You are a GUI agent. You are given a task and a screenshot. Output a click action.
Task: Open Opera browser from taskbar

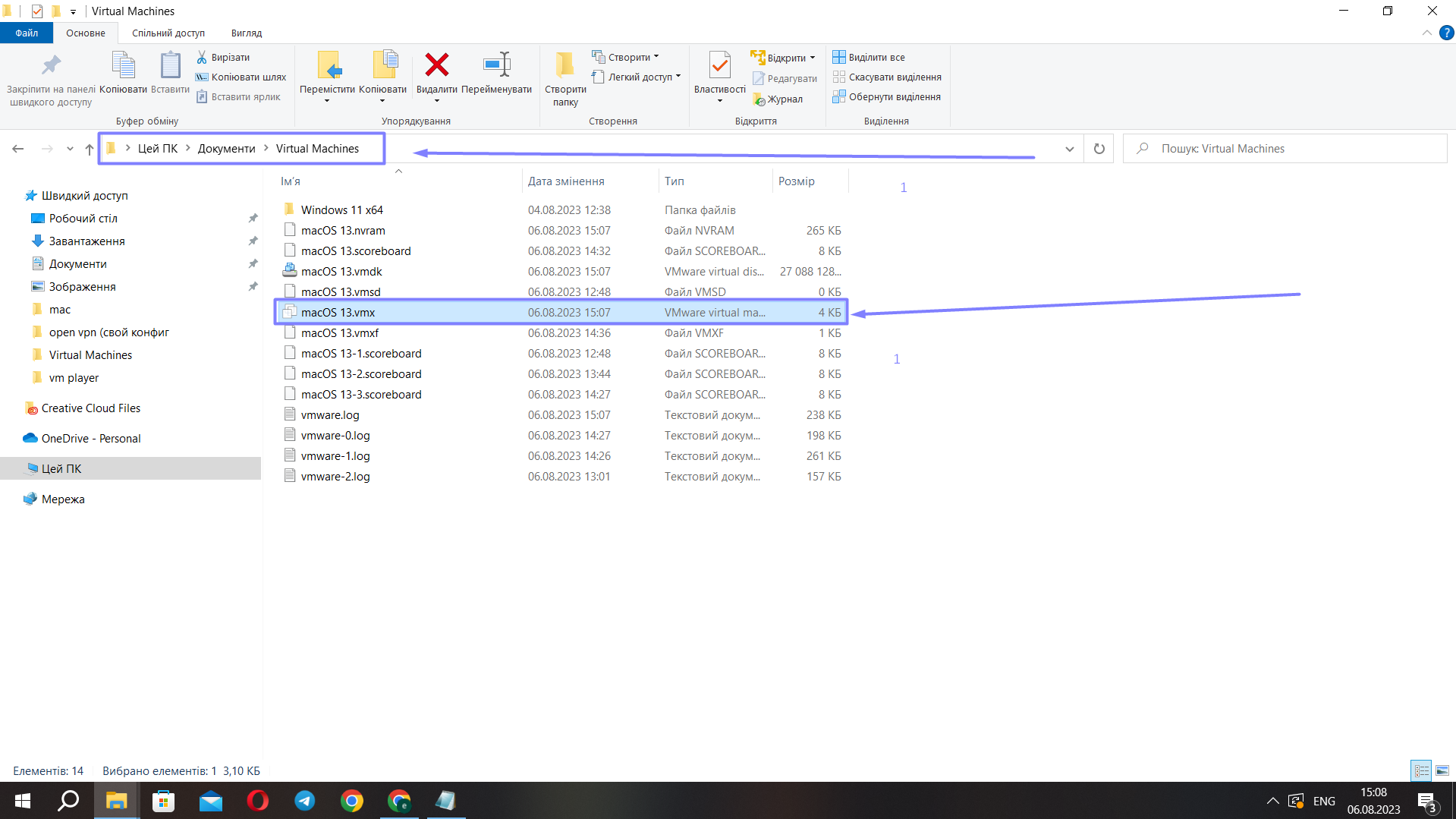pos(258,801)
